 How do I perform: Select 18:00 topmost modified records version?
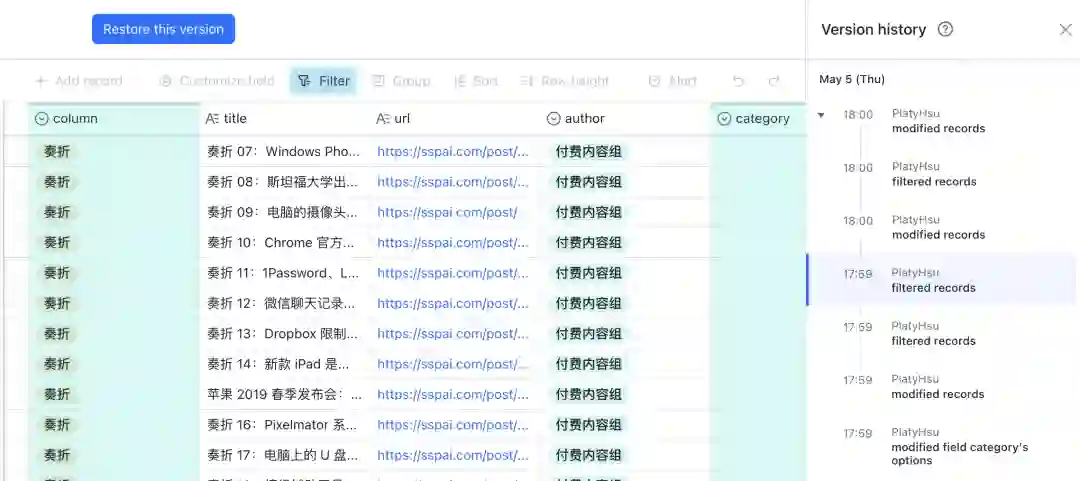pos(940,121)
